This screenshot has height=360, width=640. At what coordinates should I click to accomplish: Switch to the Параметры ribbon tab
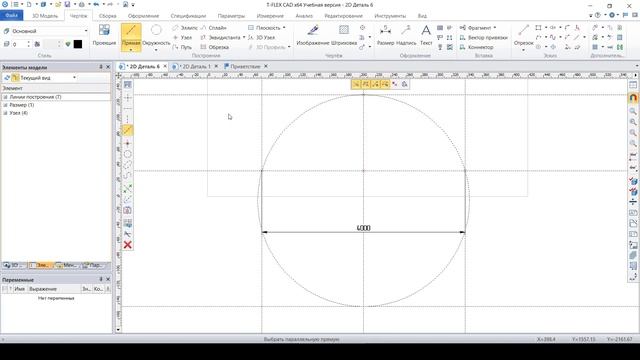click(x=231, y=16)
